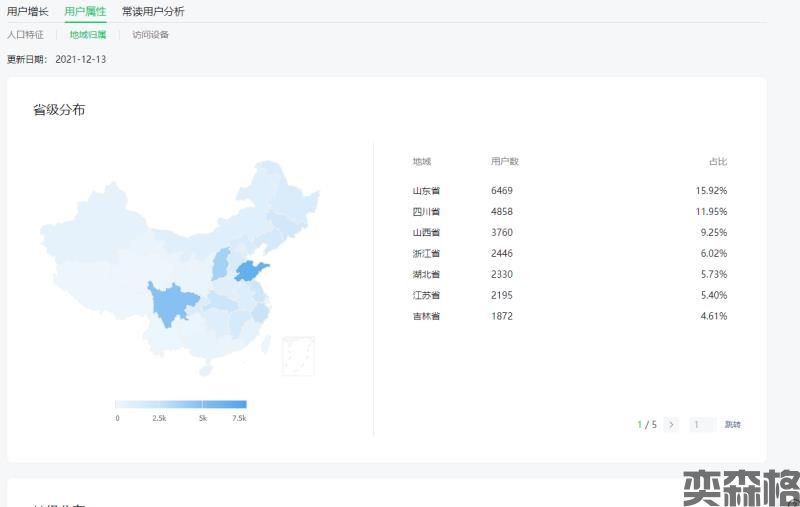The width and height of the screenshot is (800, 507).
Task: Select the 地域归属 sub-tab
Action: 88,35
